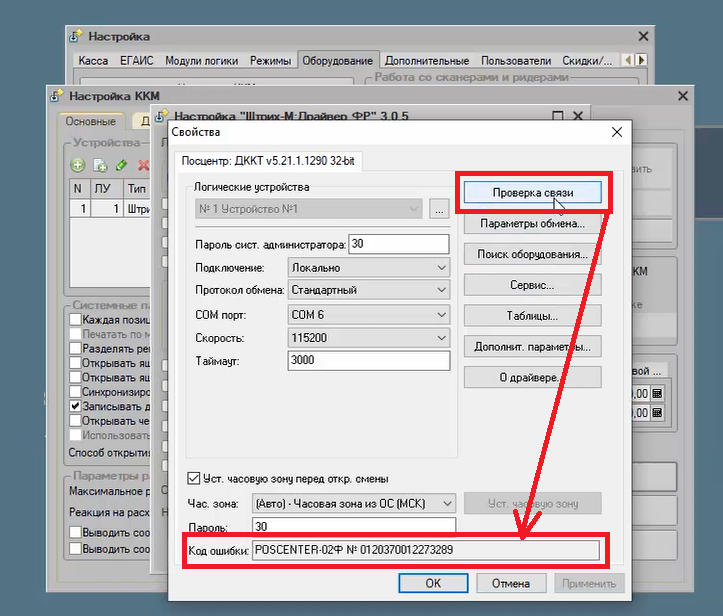Expand the COM порт dropdown
Image resolution: width=723 pixels, height=616 pixels.
click(x=369, y=314)
